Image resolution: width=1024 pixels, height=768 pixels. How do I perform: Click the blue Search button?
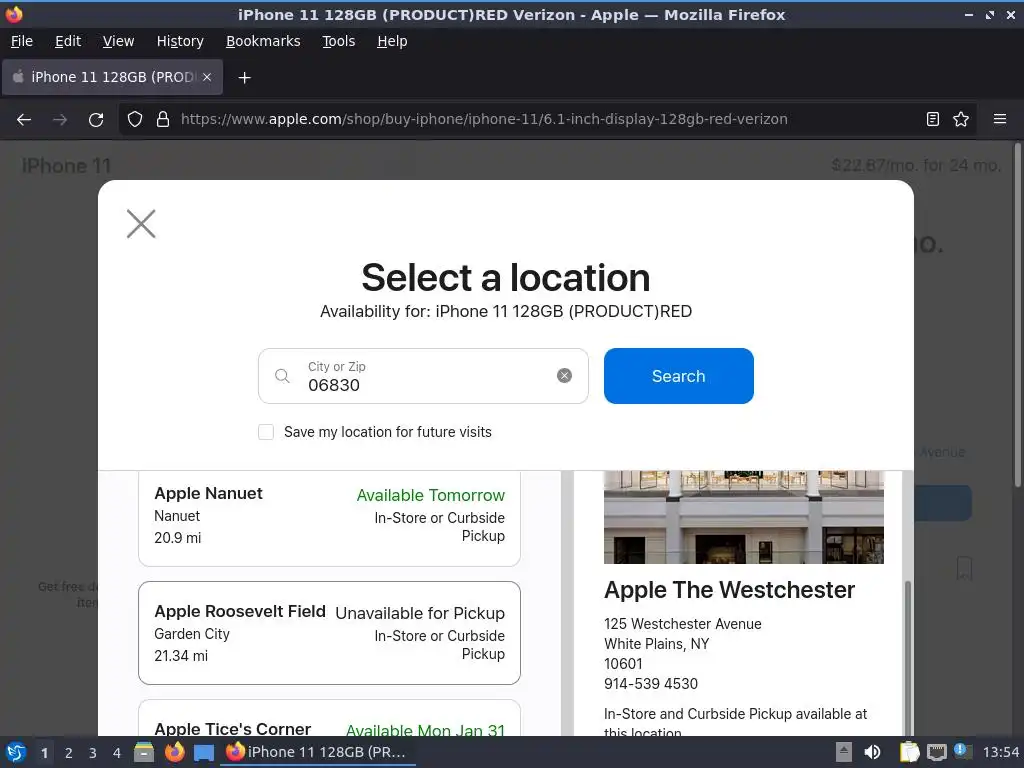coord(679,376)
